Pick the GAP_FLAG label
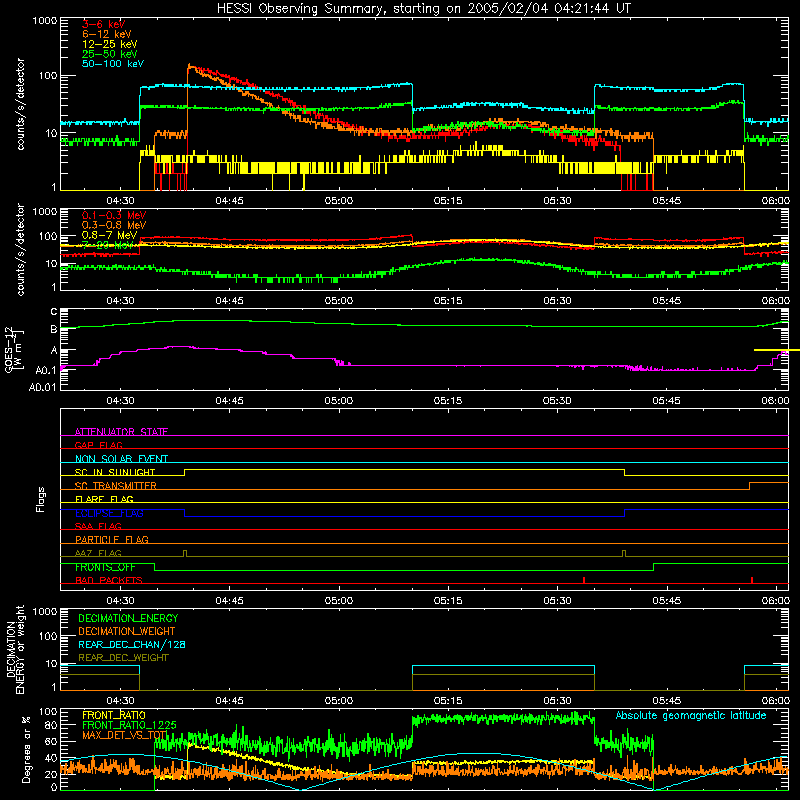The width and height of the screenshot is (800, 800). tap(98, 445)
